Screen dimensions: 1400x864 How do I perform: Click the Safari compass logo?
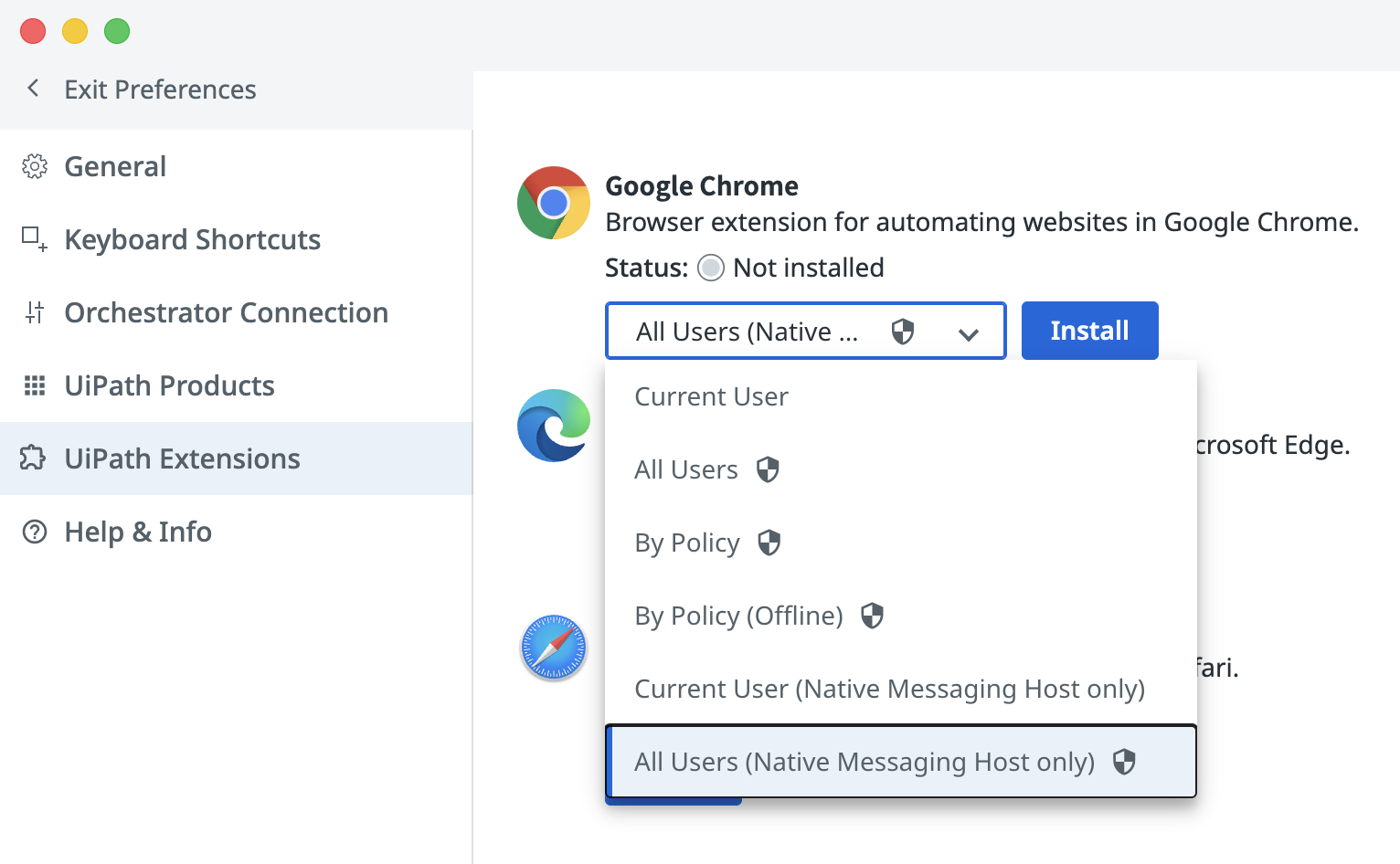(554, 648)
